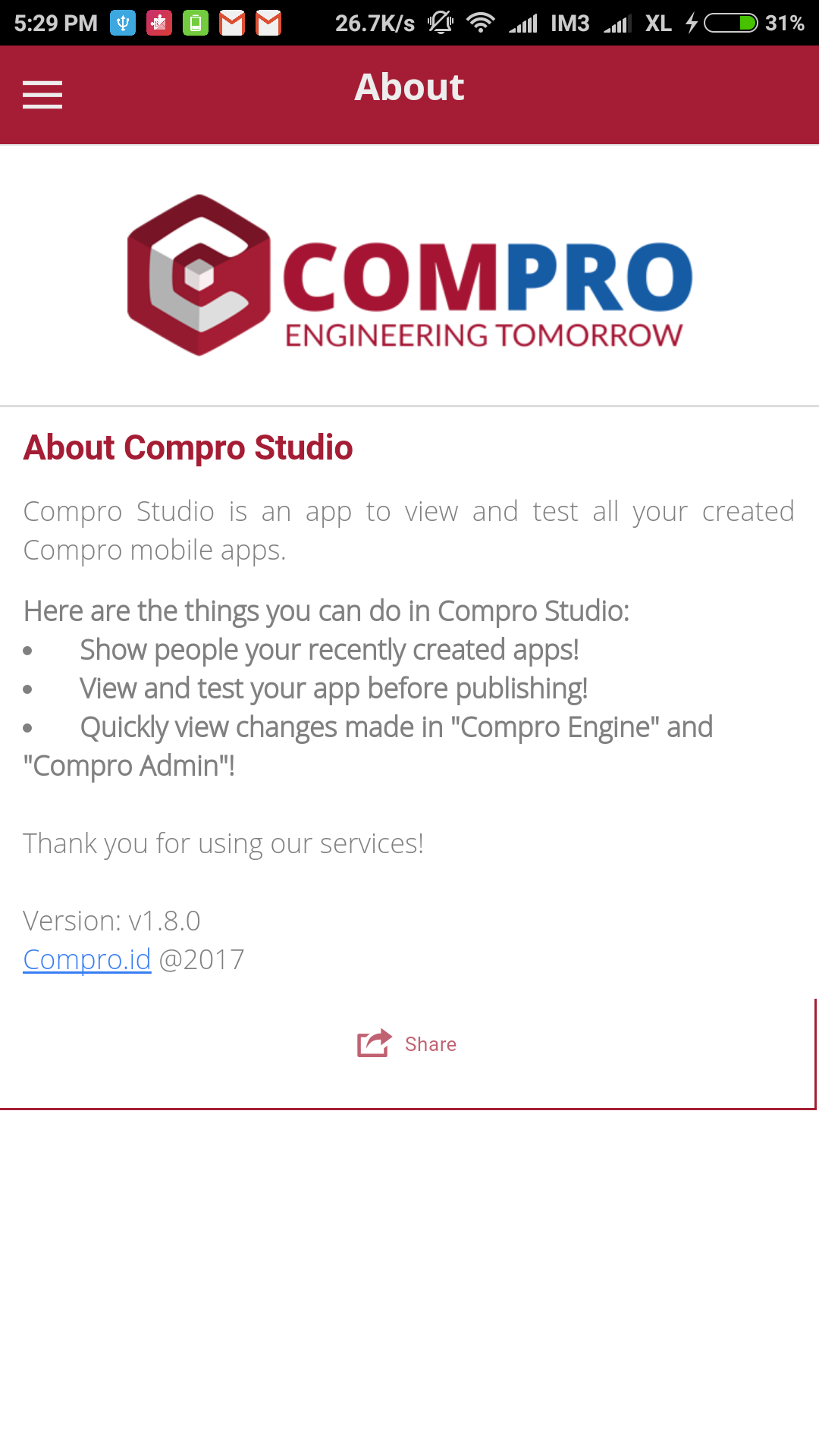Screen dimensions: 819x1456
Task: Tap the Engineering Tomorrow tagline
Action: pyautogui.click(x=484, y=335)
